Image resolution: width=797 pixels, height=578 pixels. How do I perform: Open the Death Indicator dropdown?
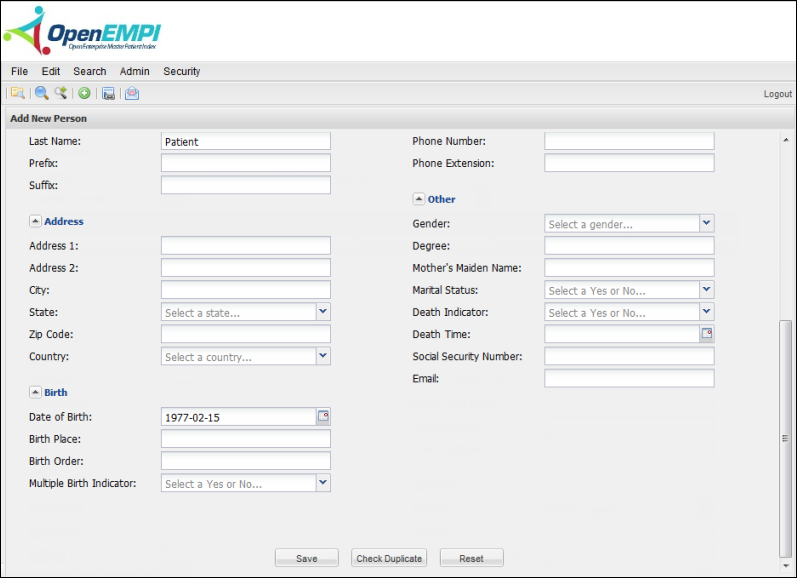click(707, 312)
